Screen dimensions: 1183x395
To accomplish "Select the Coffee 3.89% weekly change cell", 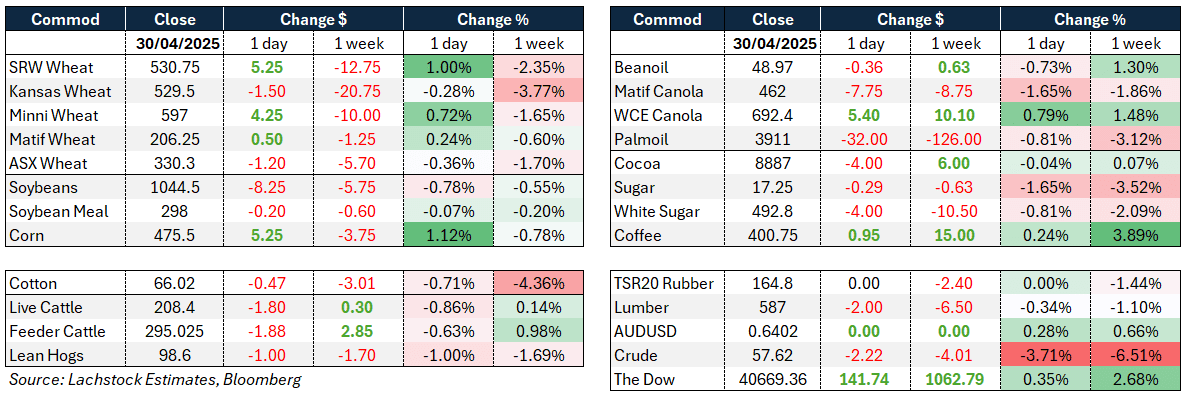I will [1135, 235].
